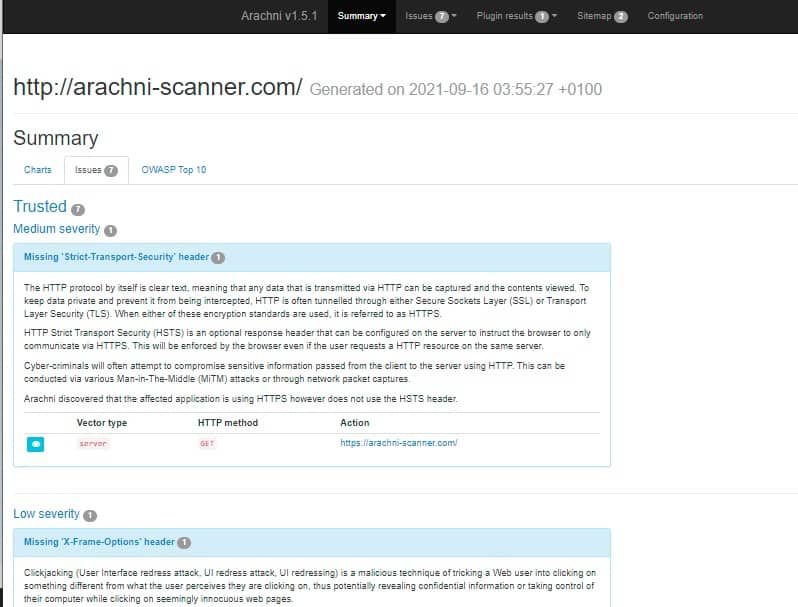
Task: Expand the Issues dropdown in top navbar
Action: point(430,16)
